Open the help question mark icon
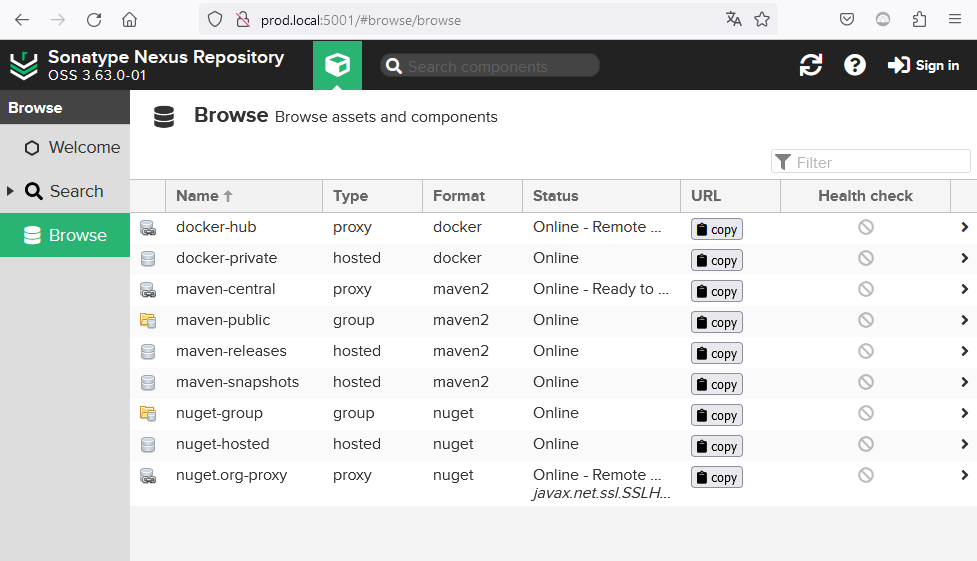 (854, 65)
